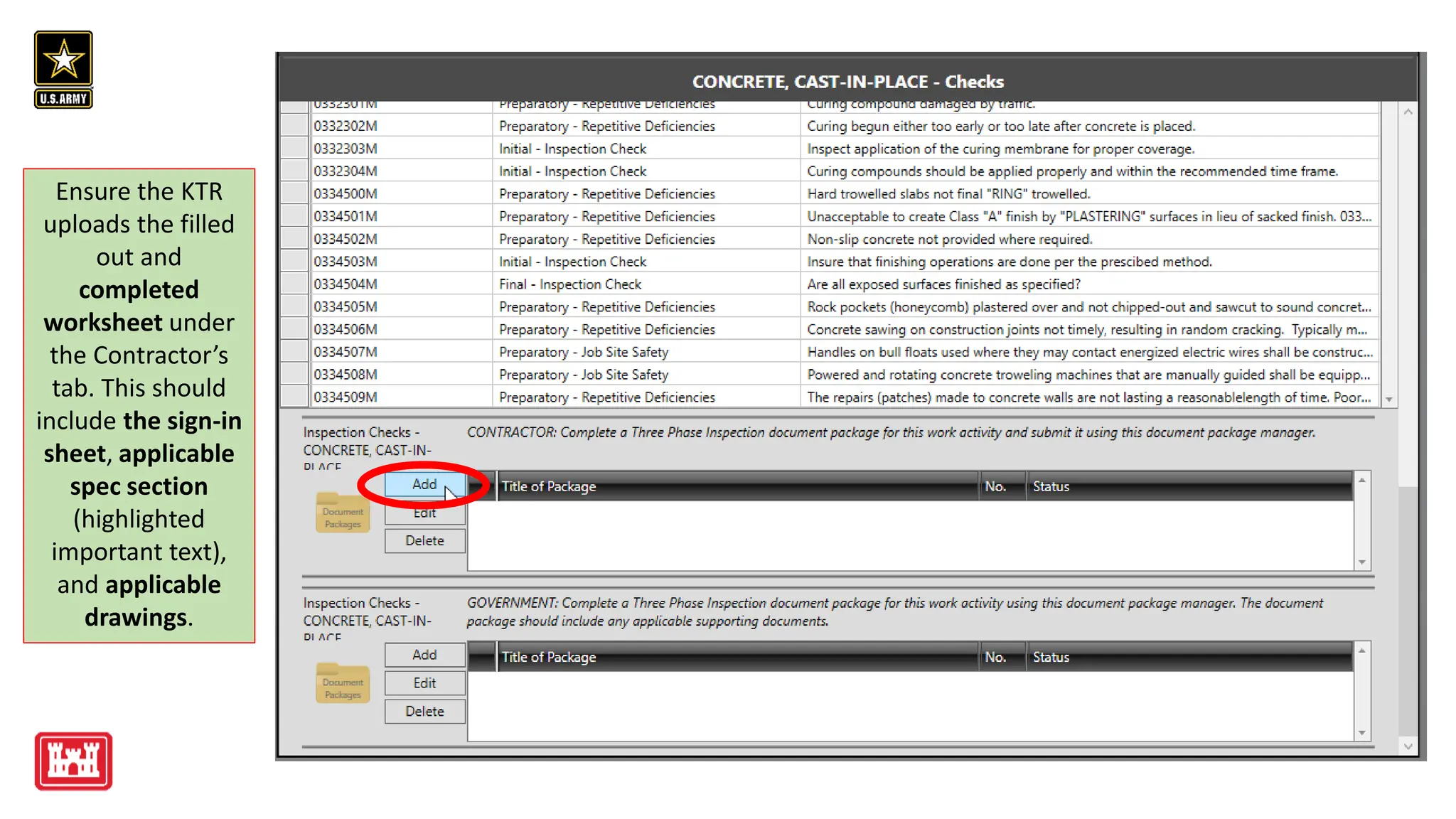
Task: Select row header box for check 0334504M
Action: point(294,284)
